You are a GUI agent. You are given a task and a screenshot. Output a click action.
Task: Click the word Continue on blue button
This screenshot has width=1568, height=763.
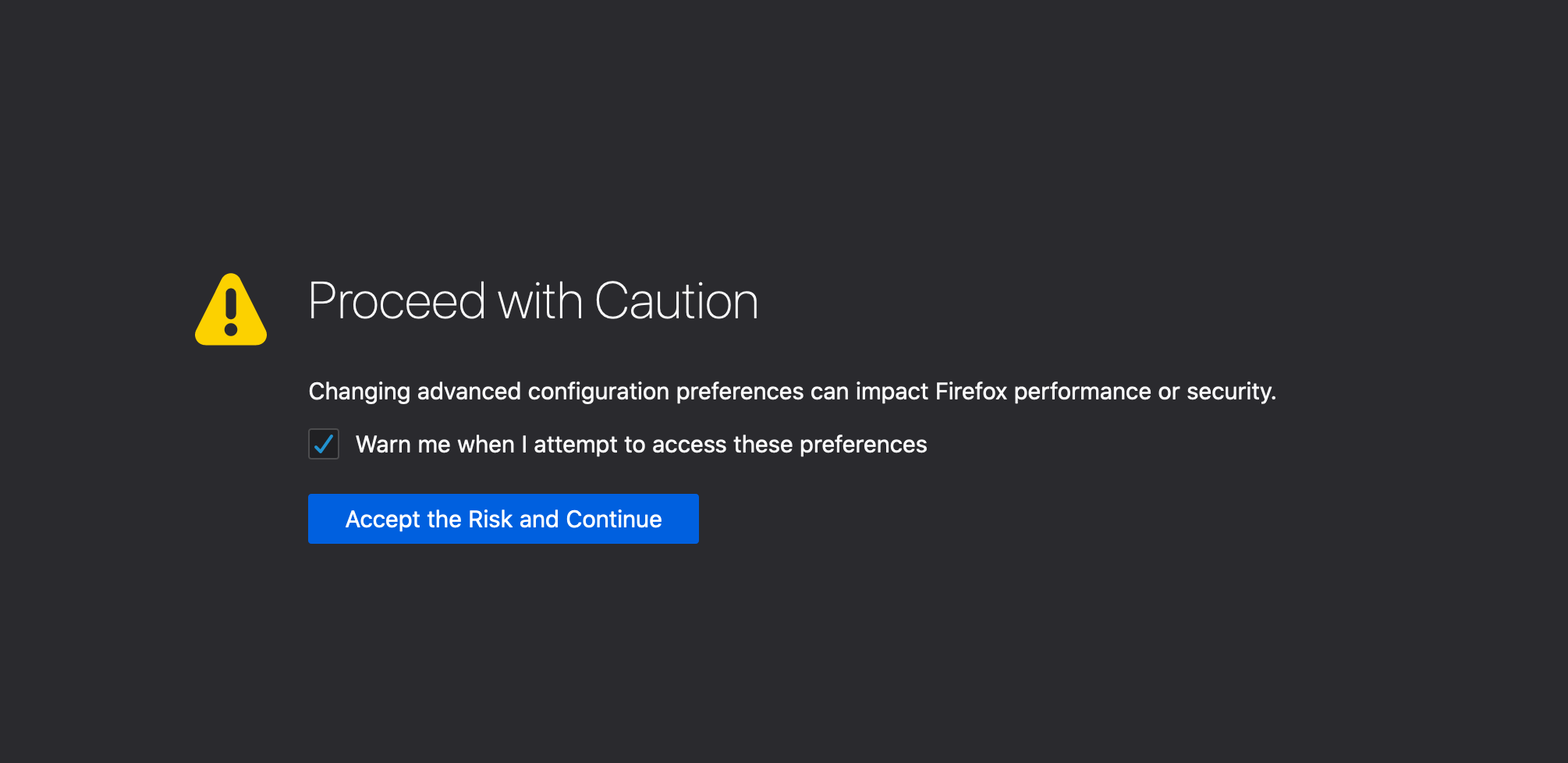(614, 519)
